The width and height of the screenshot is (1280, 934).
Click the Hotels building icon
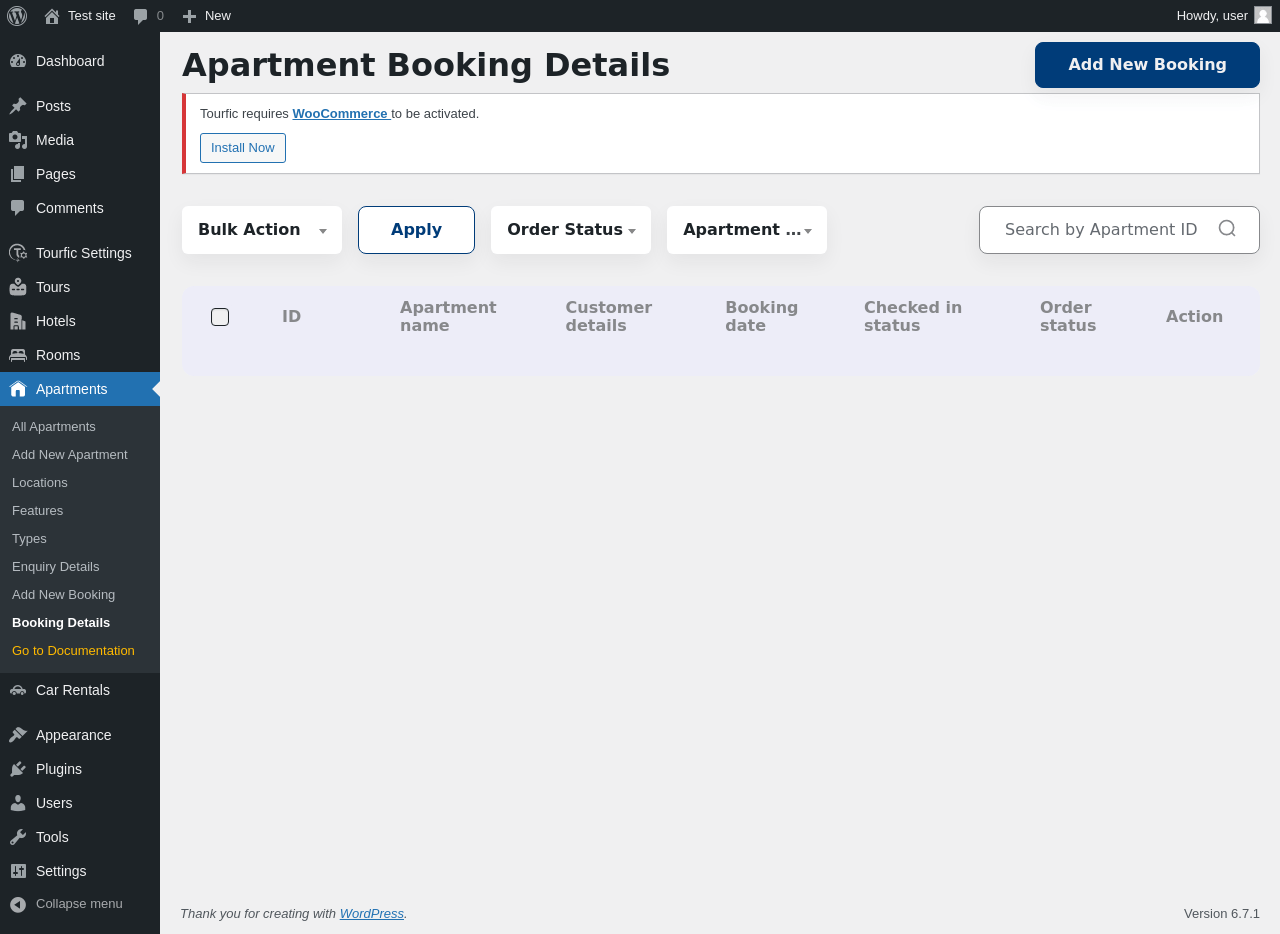point(18,321)
